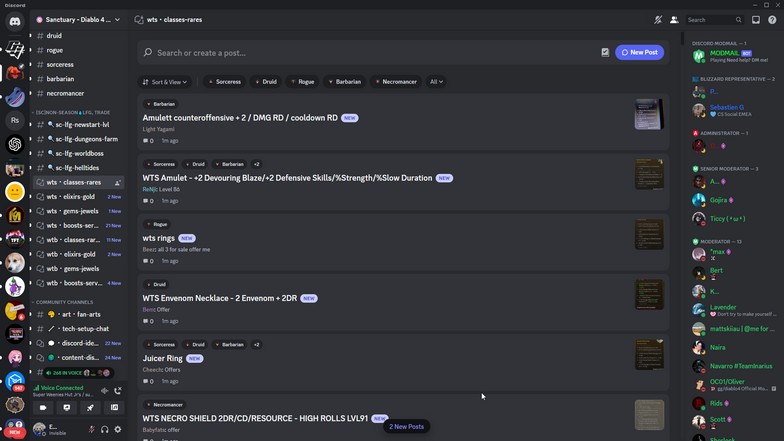Click the add-member icon on wts classes-rares
This screenshot has height=441, width=784.
coord(118,182)
